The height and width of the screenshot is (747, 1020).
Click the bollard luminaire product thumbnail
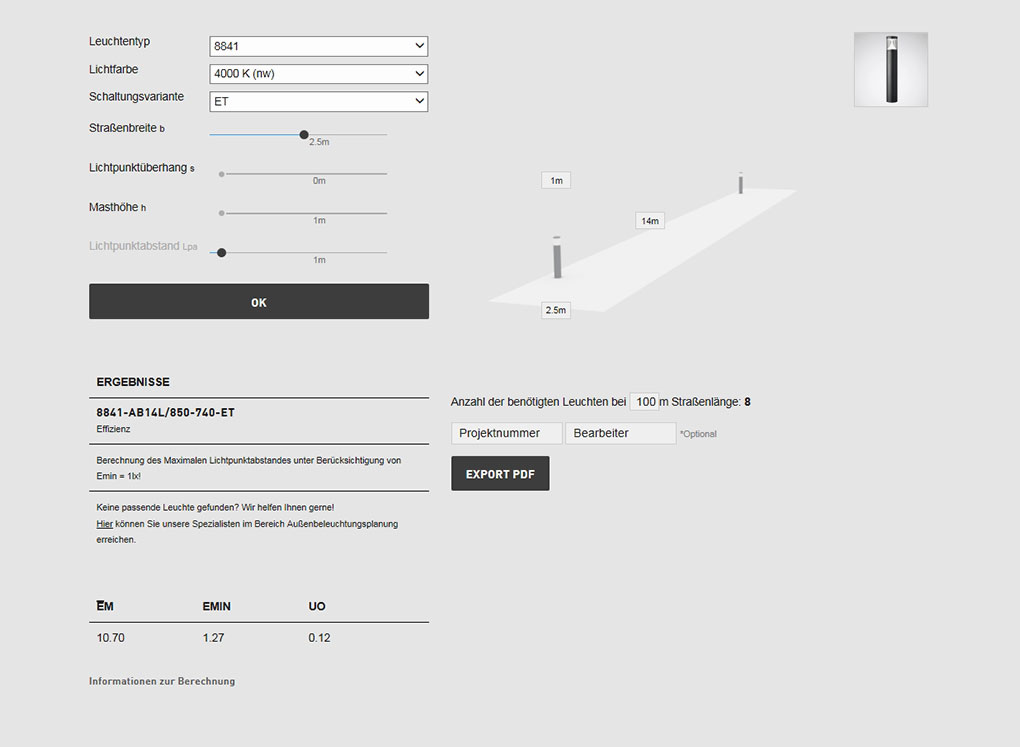tap(890, 69)
